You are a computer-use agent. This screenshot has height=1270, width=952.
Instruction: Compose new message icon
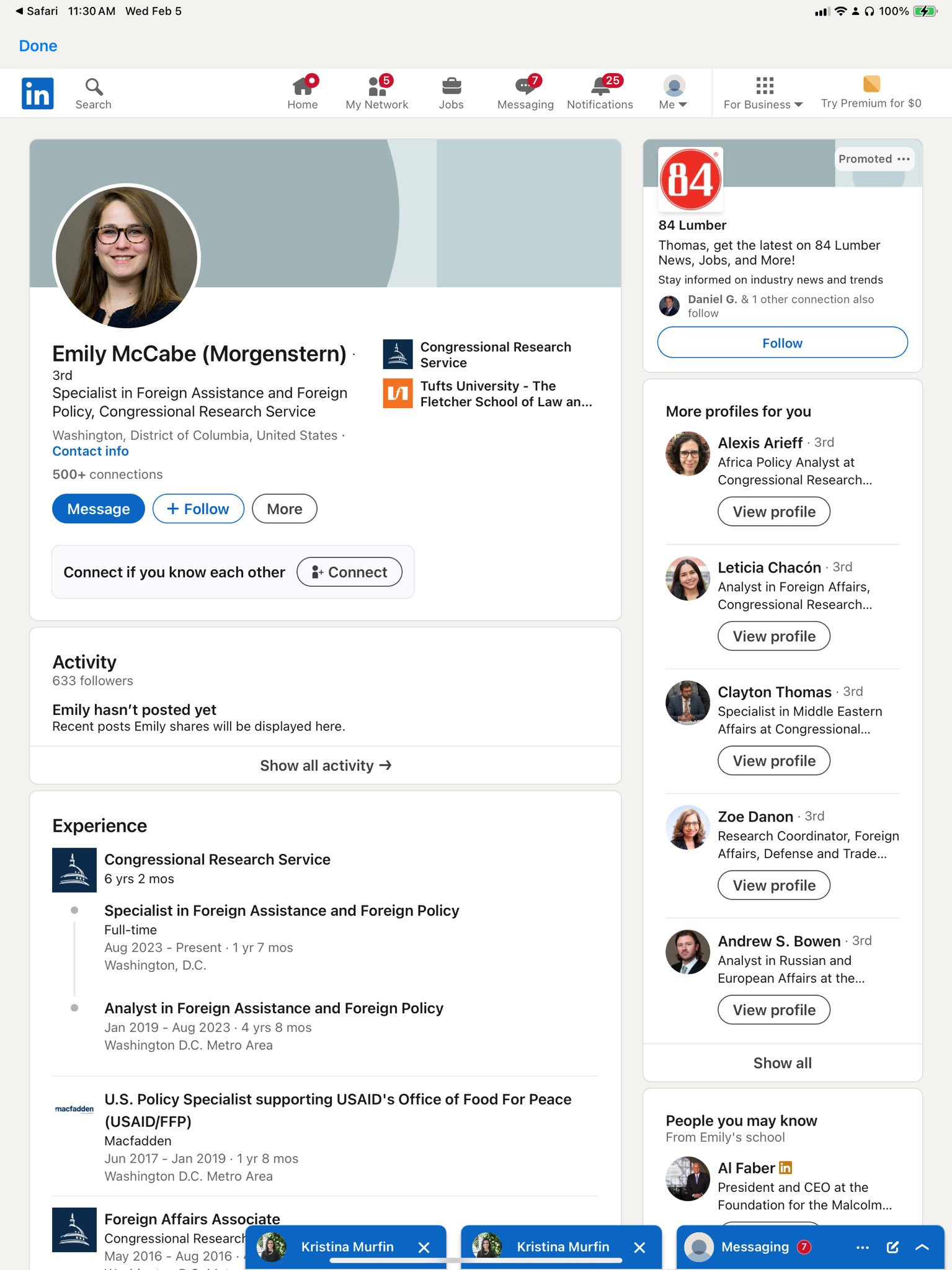pos(892,1248)
